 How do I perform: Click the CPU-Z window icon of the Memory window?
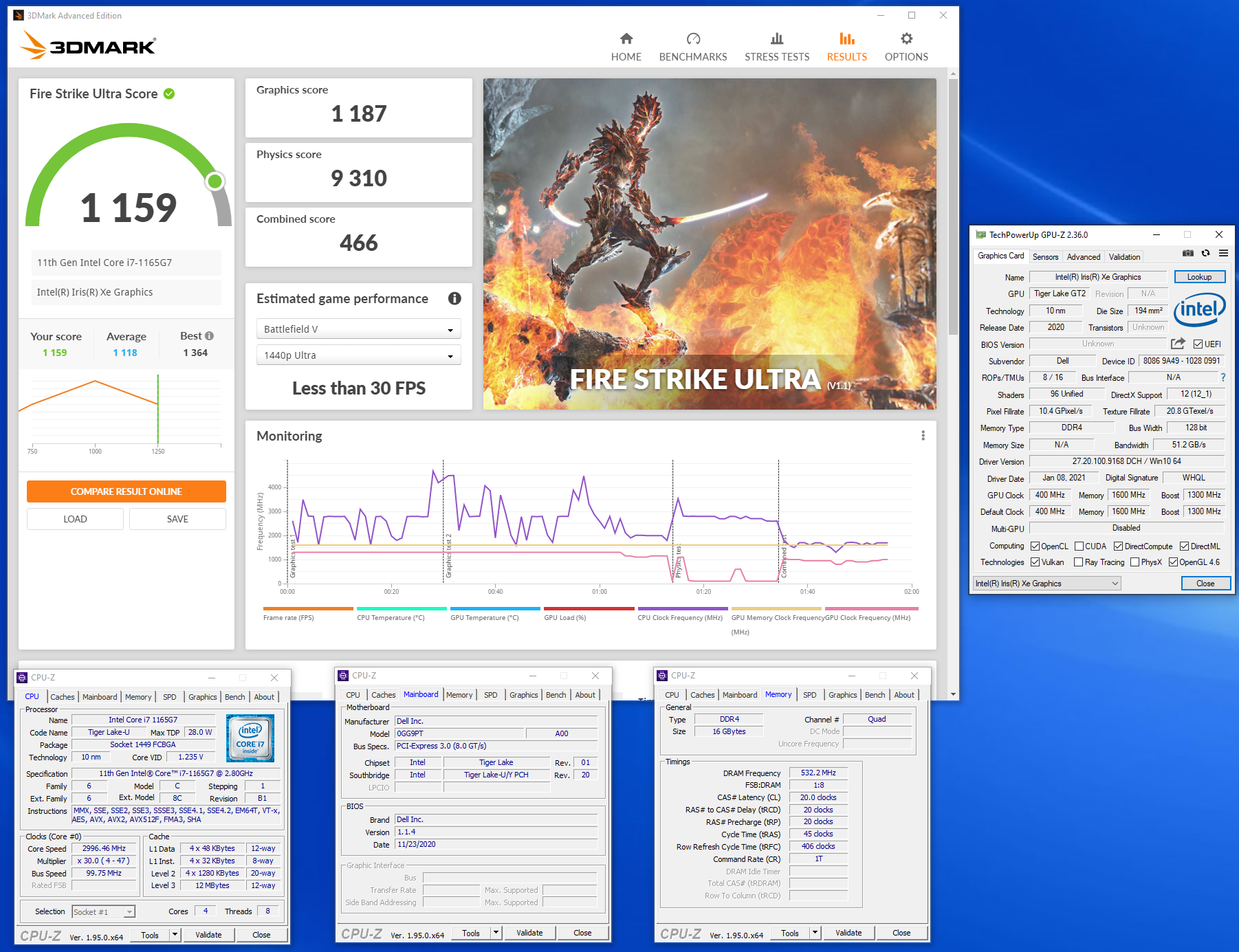tap(662, 676)
